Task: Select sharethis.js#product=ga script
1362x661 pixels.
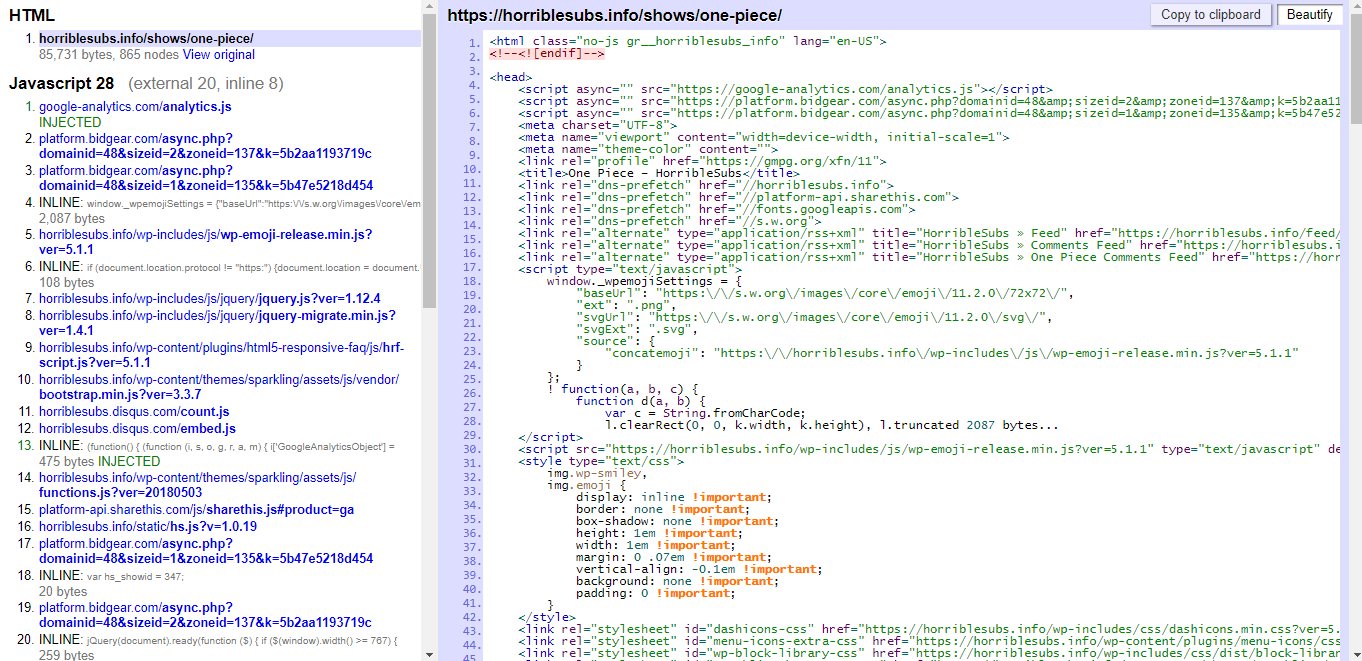Action: point(196,509)
